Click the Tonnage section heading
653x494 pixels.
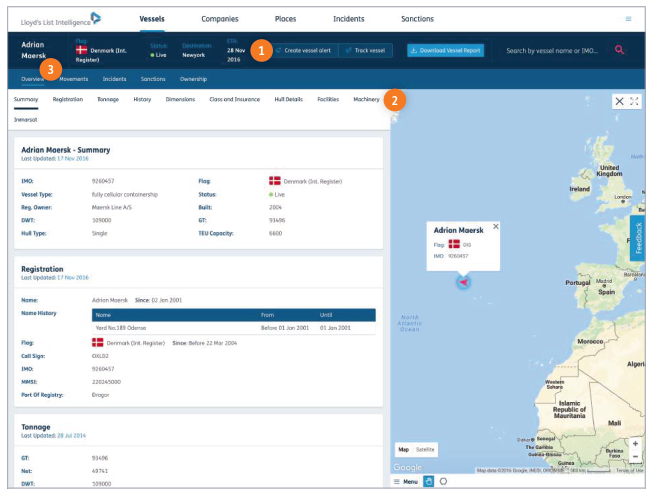click(x=35, y=427)
